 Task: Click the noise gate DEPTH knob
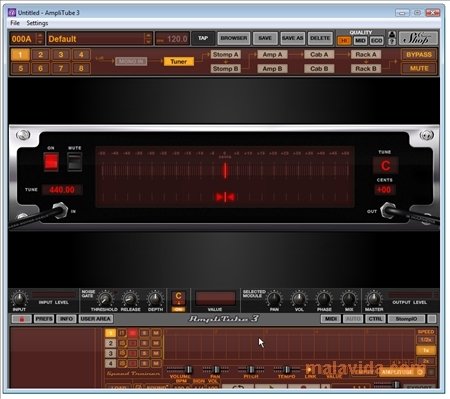[x=155, y=299]
